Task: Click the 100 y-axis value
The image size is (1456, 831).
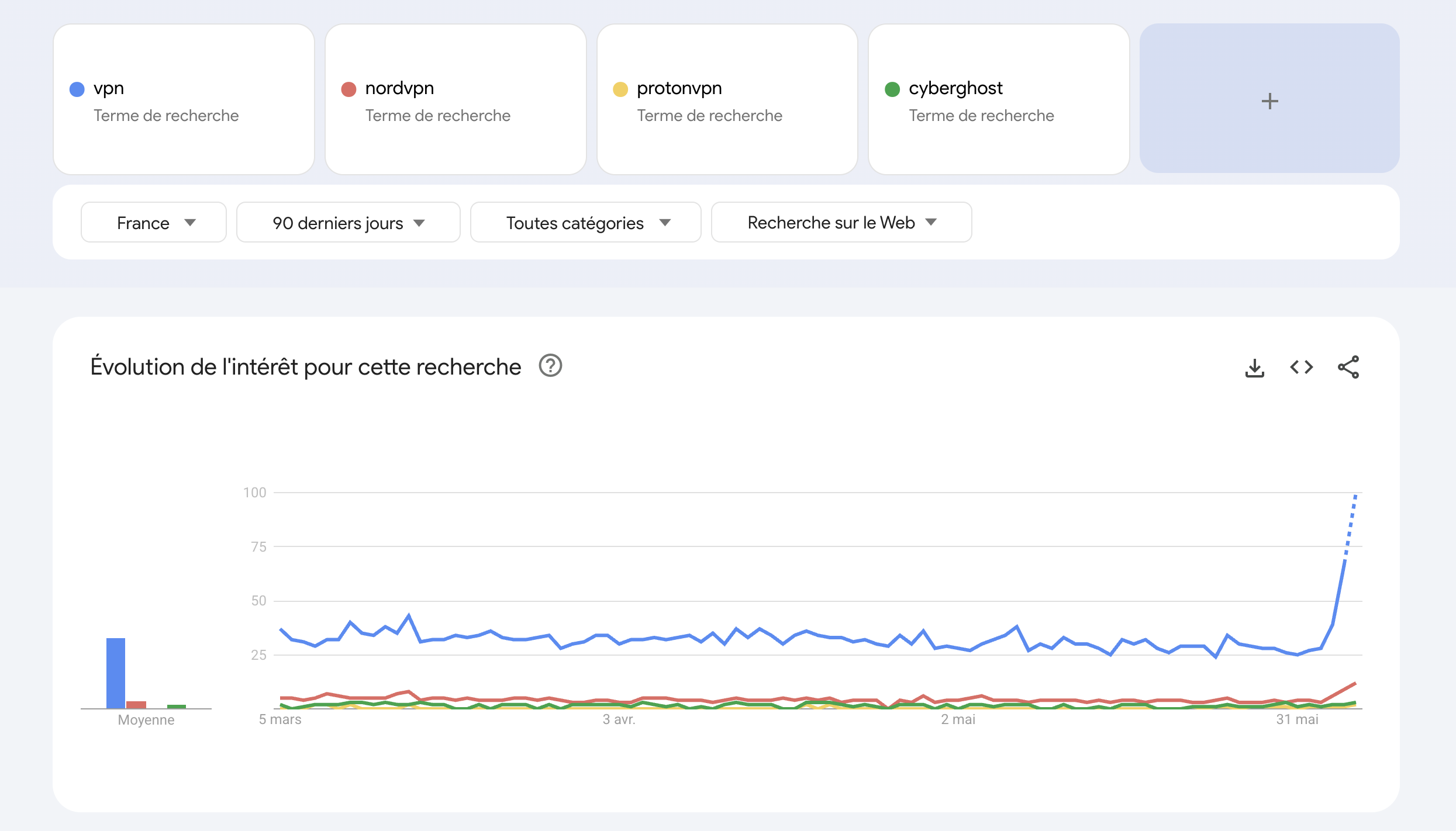Action: click(255, 493)
